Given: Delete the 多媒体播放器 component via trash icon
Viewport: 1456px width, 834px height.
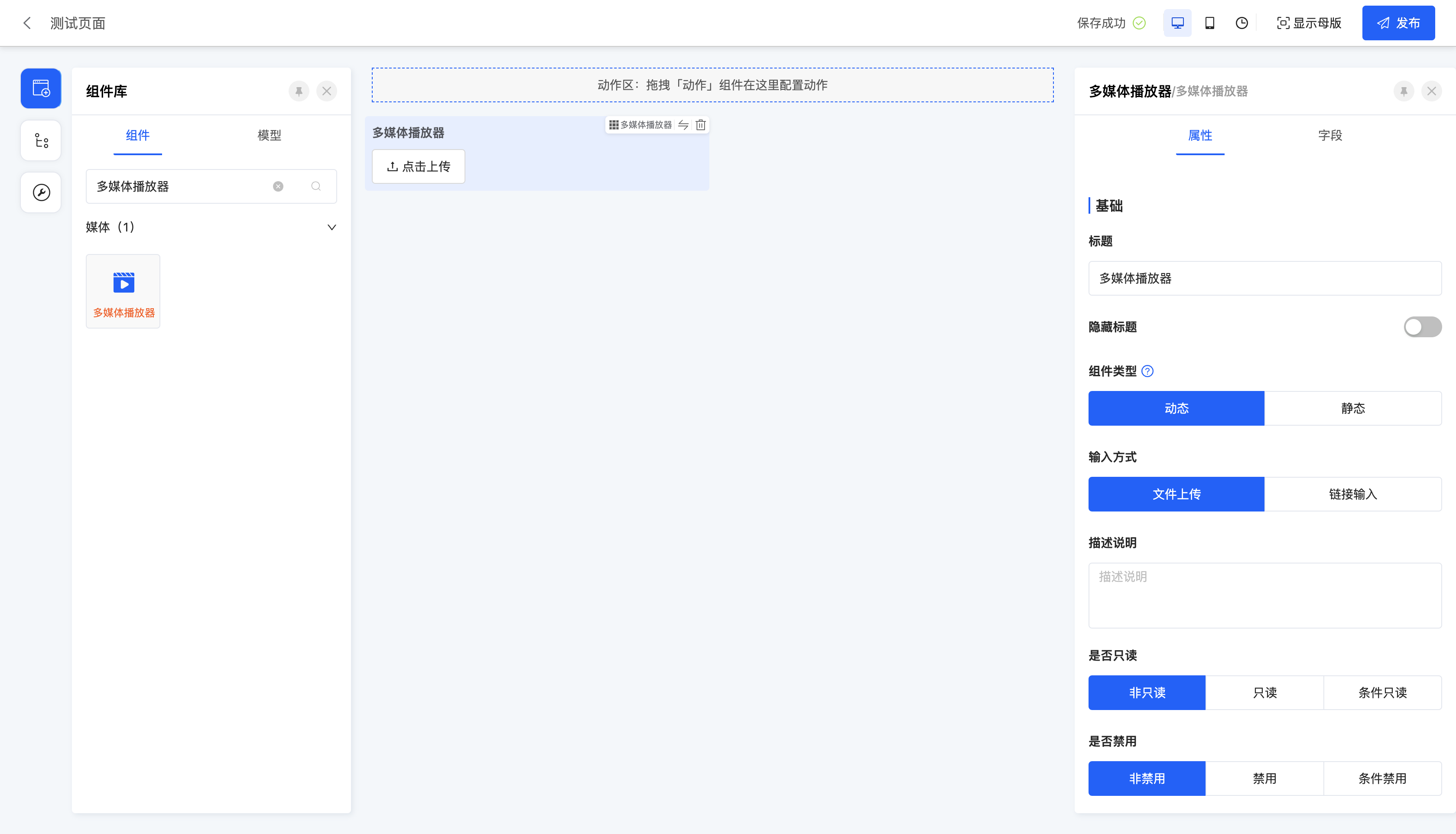Looking at the screenshot, I should pyautogui.click(x=700, y=125).
